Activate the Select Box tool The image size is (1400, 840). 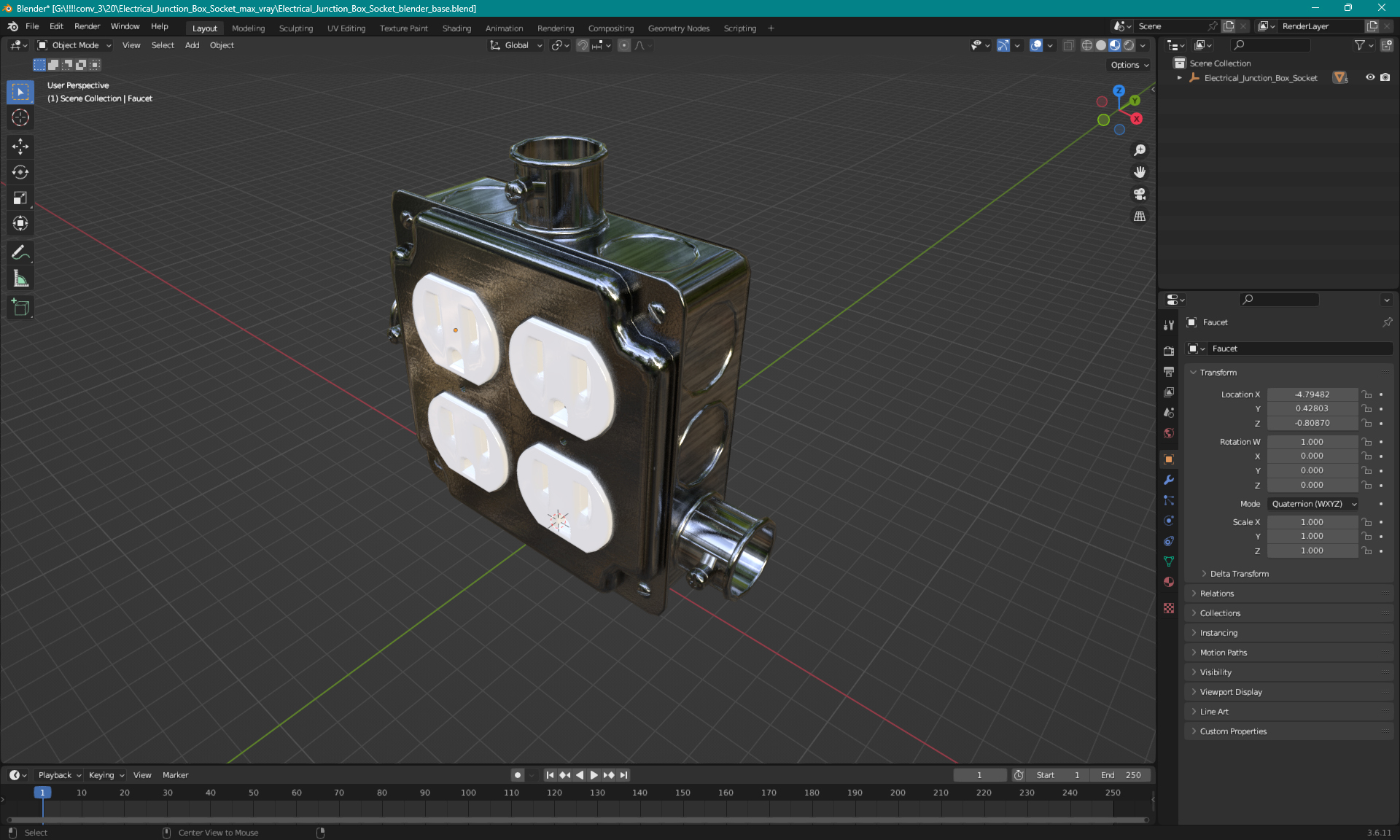(x=20, y=92)
